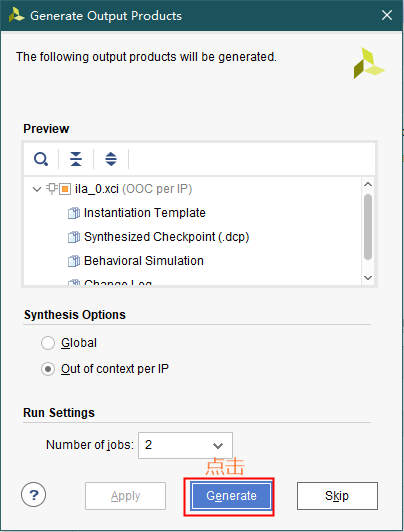
Task: Click the preview list scroll up arrow
Action: [368, 184]
